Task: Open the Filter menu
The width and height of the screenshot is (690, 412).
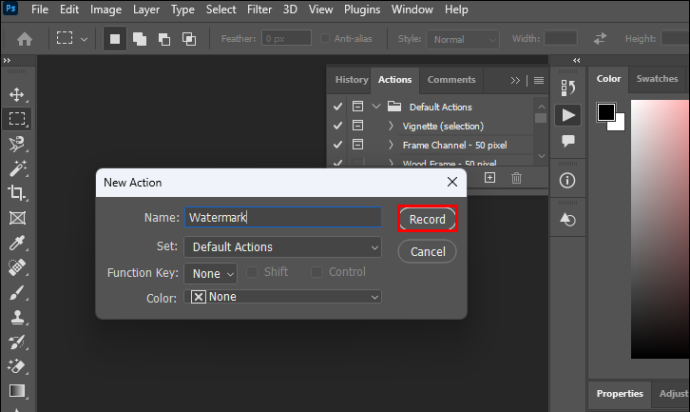Action: [259, 10]
